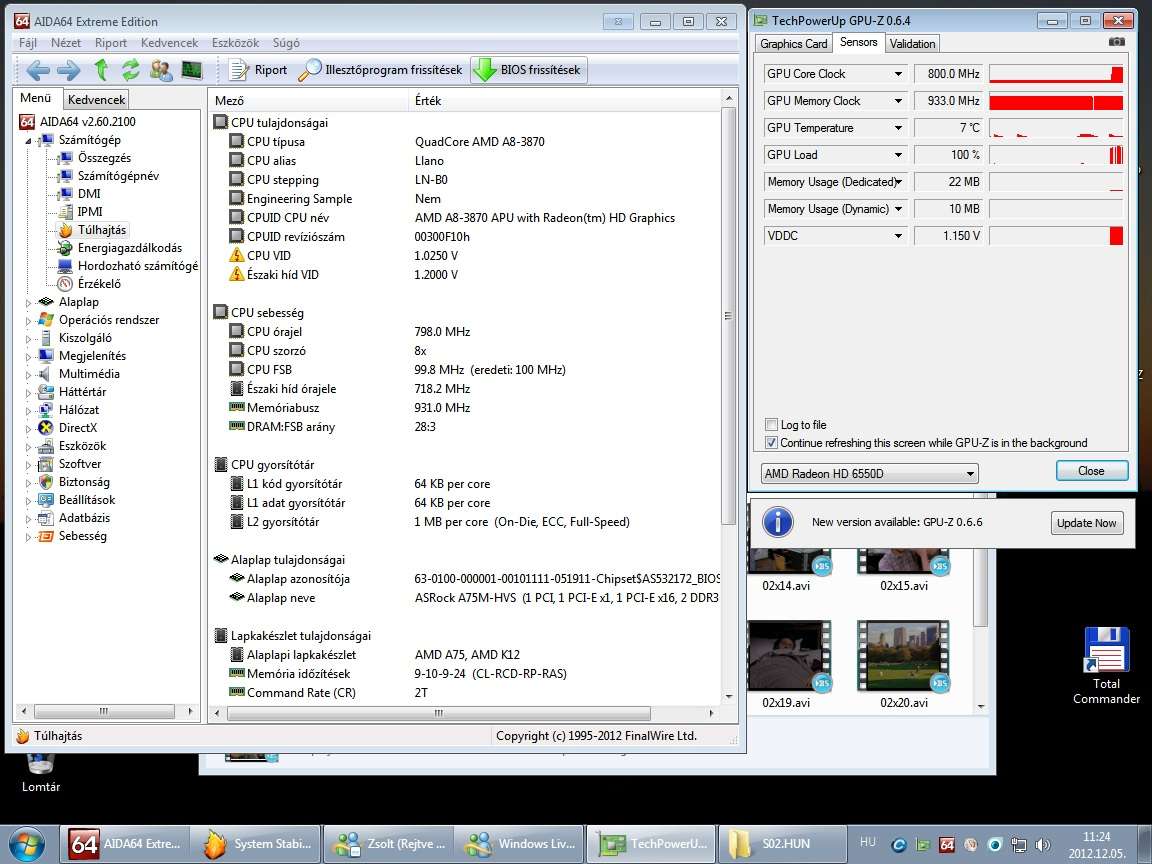The width and height of the screenshot is (1152, 864).
Task: Switch to System Stability taskbar item
Action: point(256,844)
